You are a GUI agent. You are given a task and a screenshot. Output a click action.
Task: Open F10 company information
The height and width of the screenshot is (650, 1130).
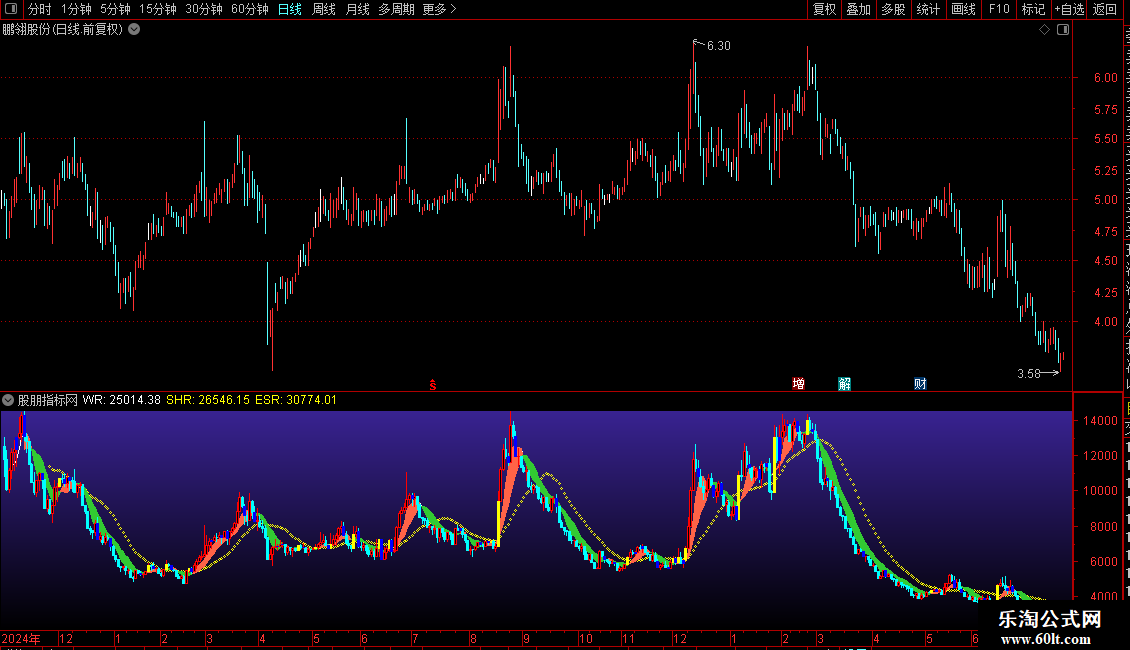tap(999, 9)
